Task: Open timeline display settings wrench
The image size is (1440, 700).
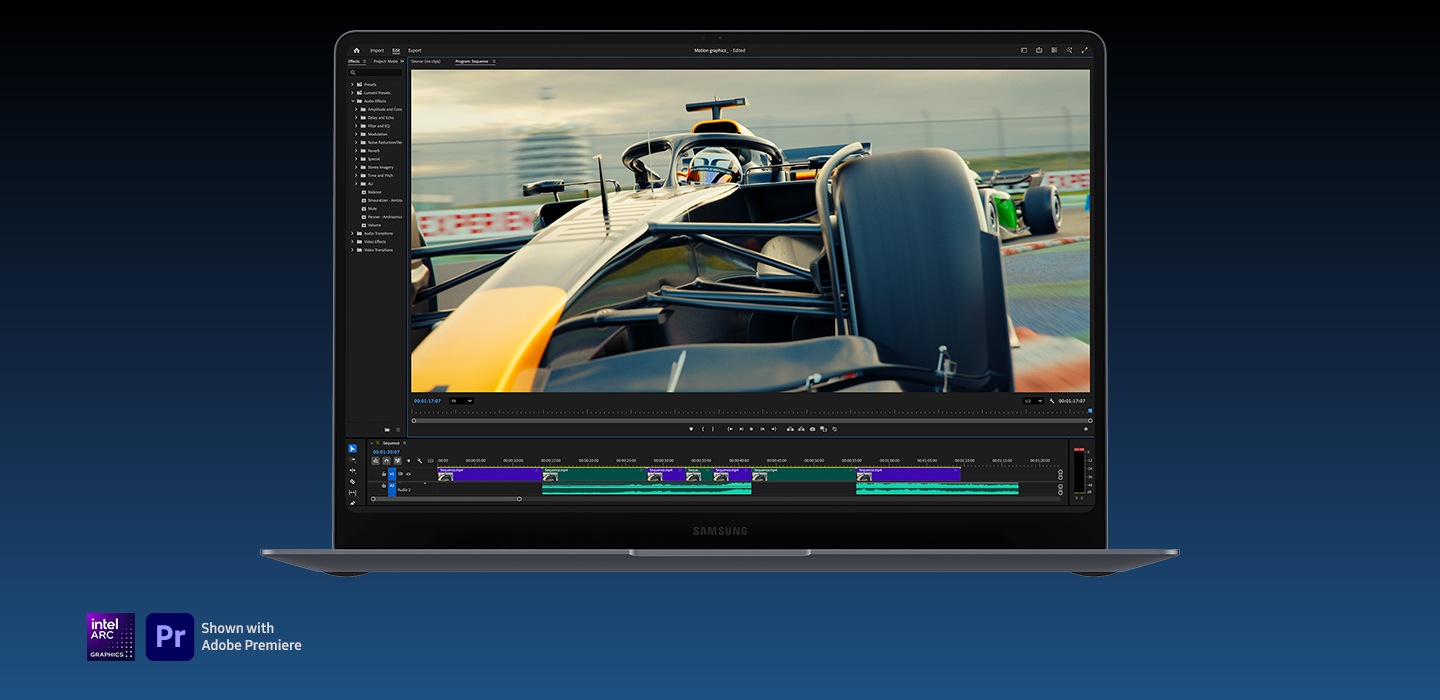Action: [419, 461]
